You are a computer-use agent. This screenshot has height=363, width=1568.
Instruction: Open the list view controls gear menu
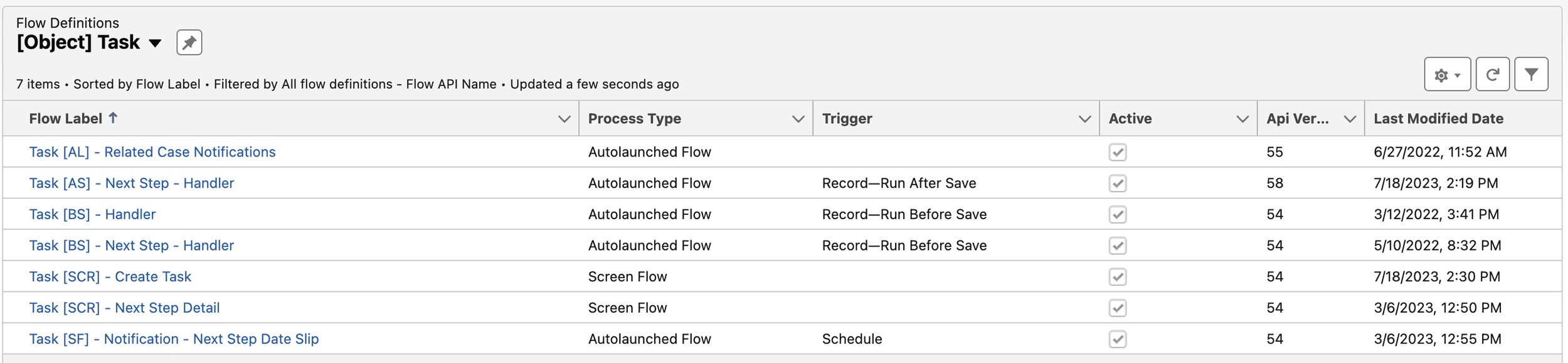point(1447,75)
